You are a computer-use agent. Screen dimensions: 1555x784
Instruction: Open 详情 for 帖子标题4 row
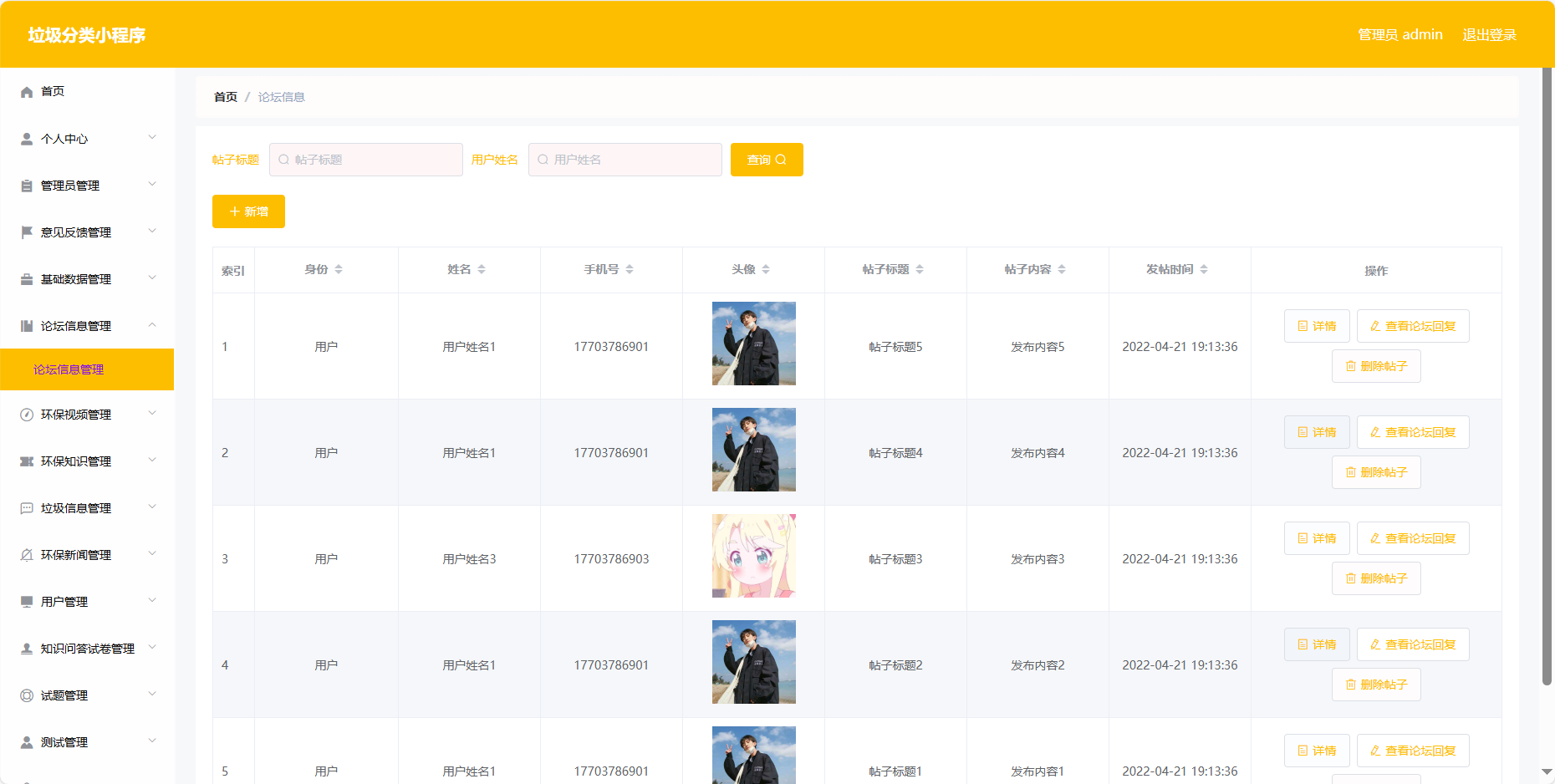(x=1317, y=432)
